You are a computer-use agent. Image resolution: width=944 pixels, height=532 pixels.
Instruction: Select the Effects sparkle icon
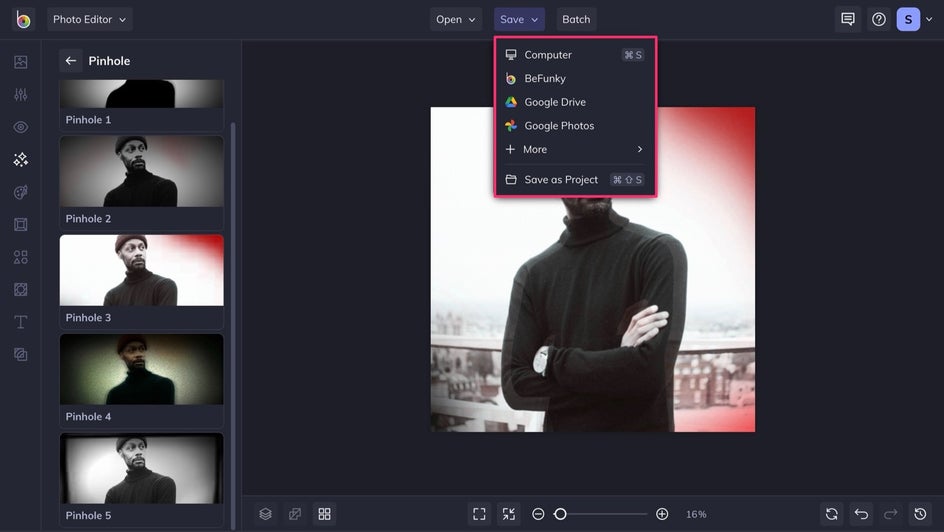[x=20, y=159]
